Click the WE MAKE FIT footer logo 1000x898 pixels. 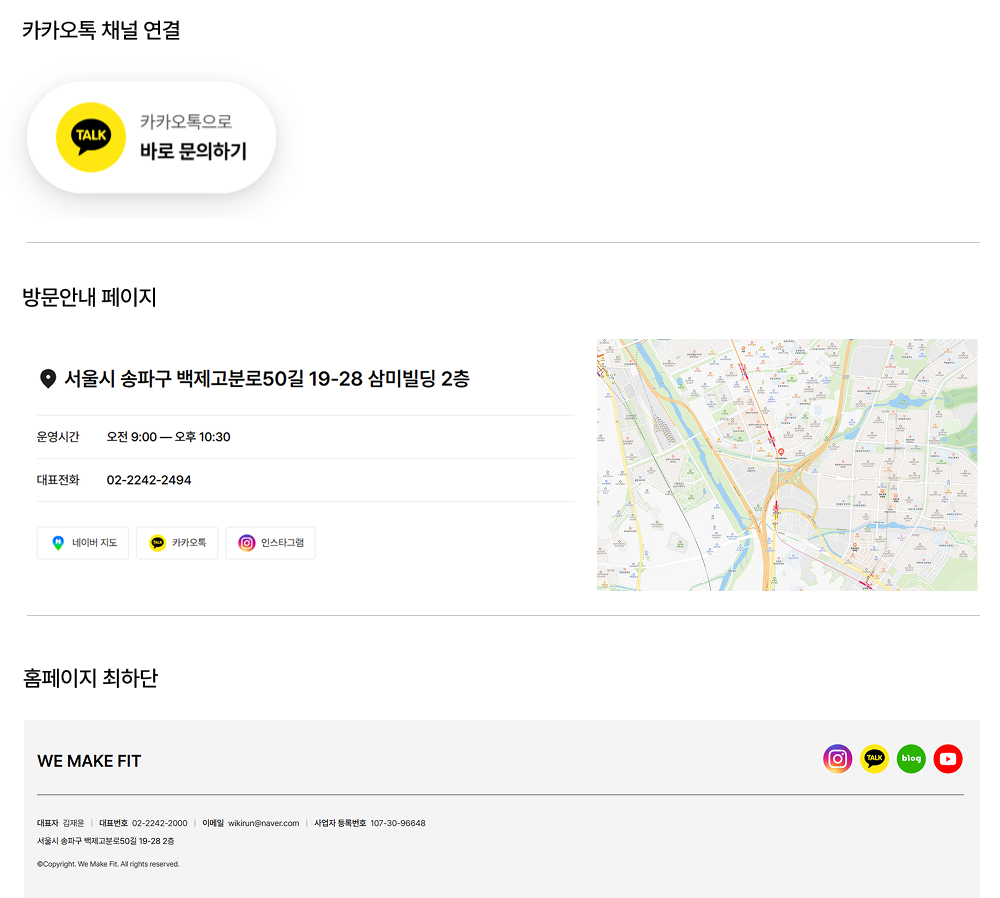click(89, 761)
